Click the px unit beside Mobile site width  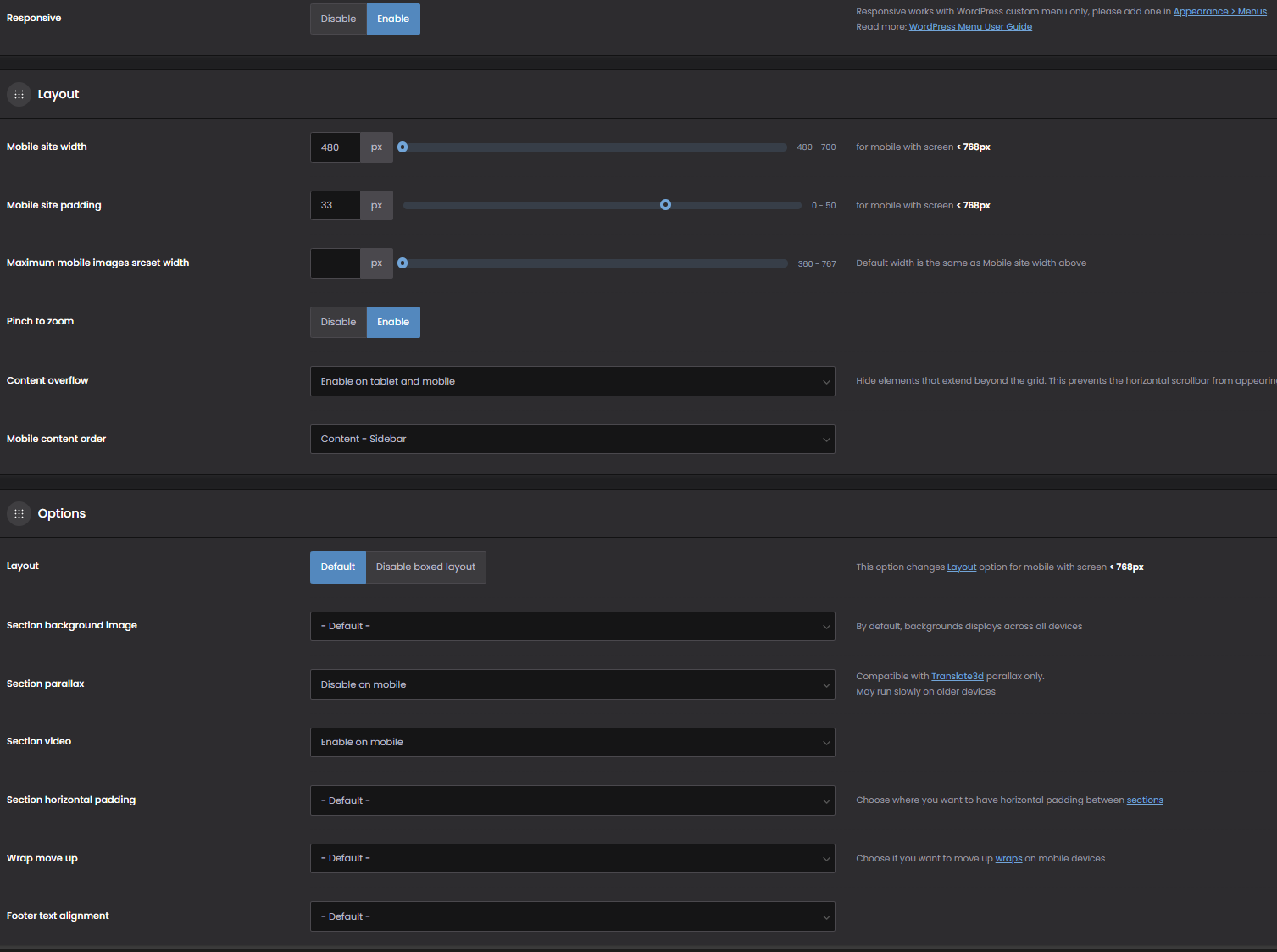(x=376, y=147)
